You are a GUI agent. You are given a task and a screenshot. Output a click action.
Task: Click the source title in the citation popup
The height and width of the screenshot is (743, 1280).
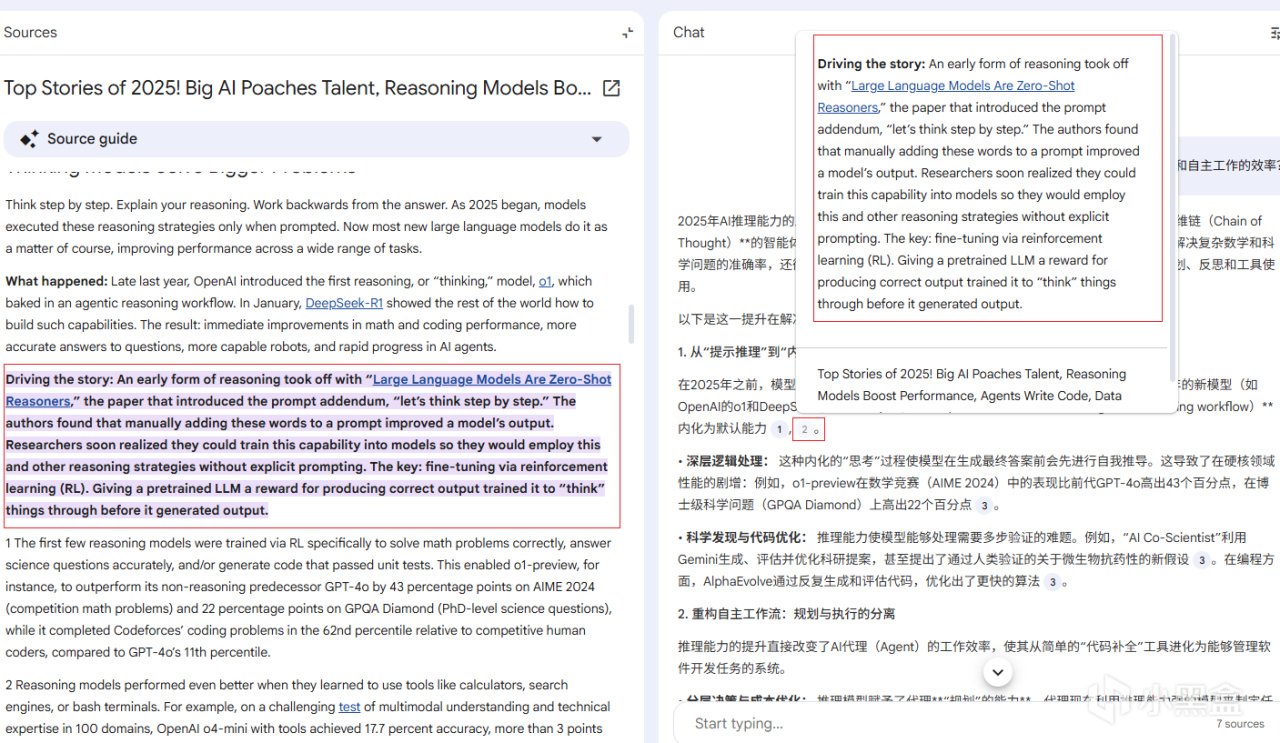[971, 384]
